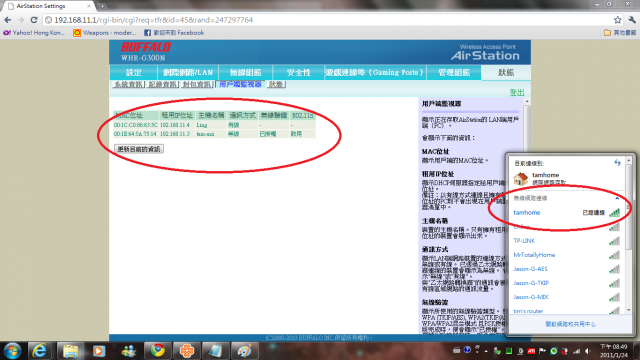Open other bookmarks folder

coord(620,33)
